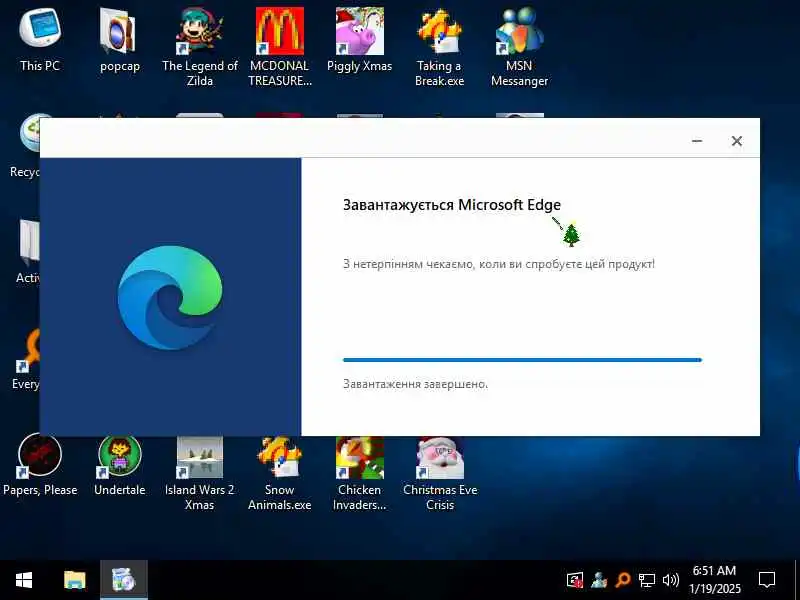Click the volume speaker tray icon
Viewport: 800px width, 600px height.
pyautogui.click(x=670, y=580)
